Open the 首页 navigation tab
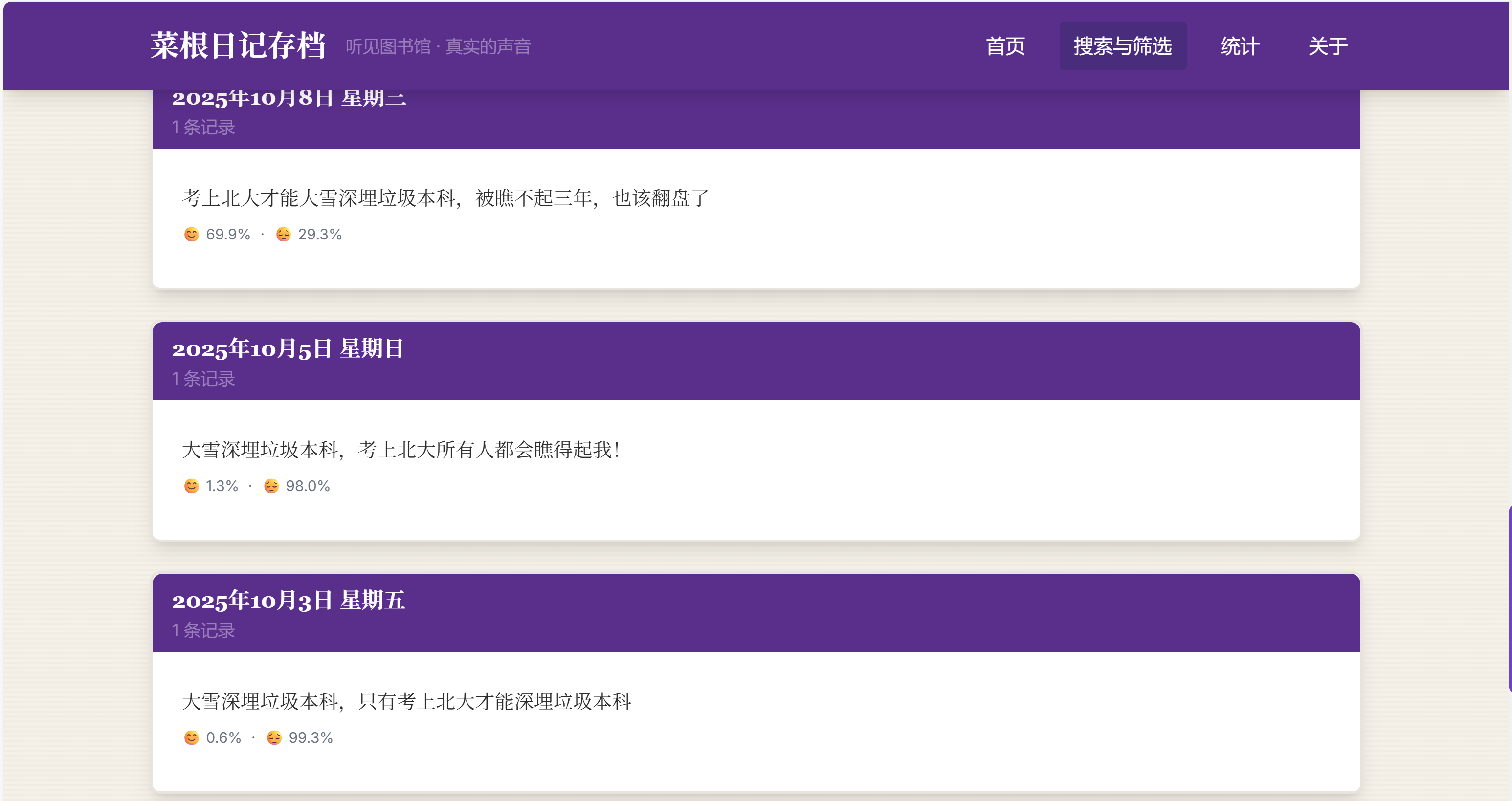Viewport: 1512px width, 801px height. pos(1005,46)
